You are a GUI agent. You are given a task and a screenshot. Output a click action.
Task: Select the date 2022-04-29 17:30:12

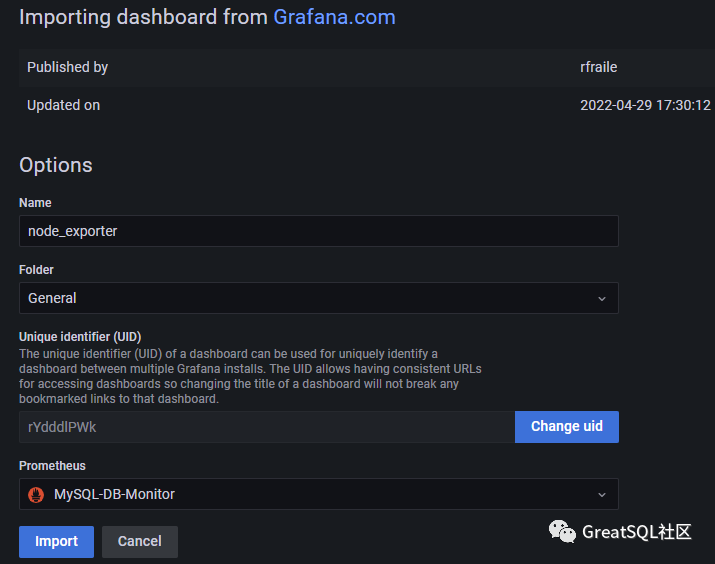(645, 105)
